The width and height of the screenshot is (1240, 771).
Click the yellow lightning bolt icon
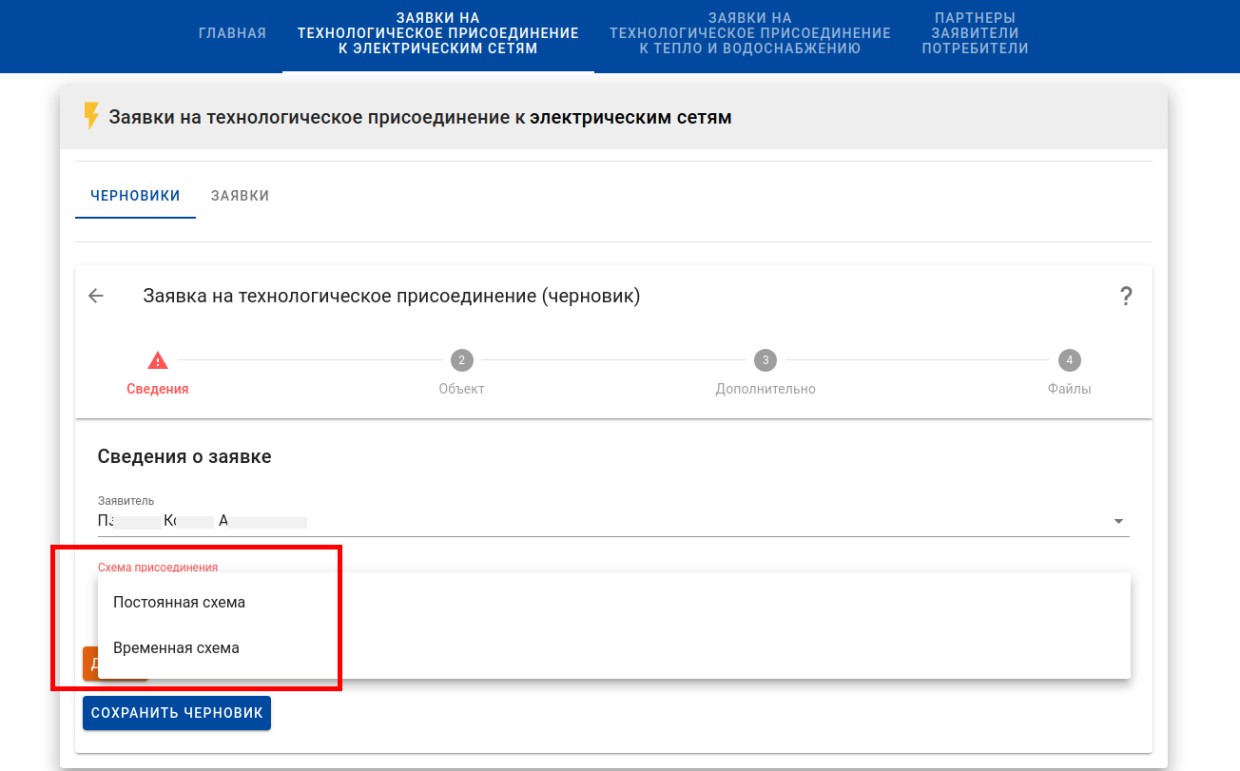point(91,117)
